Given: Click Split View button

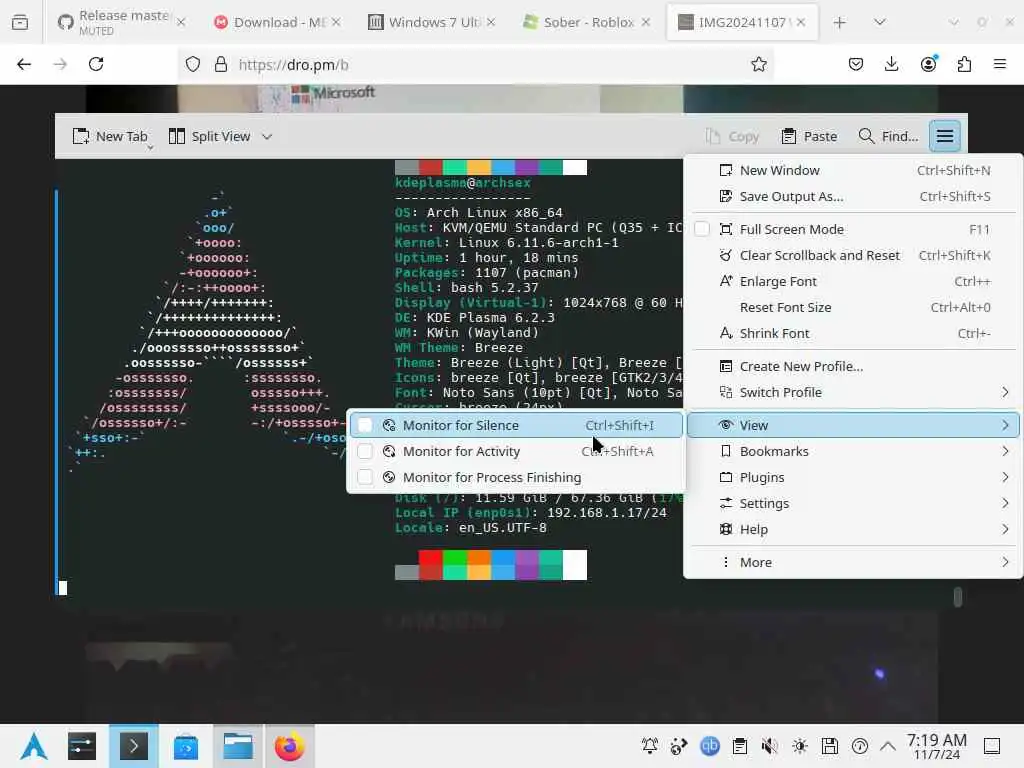Looking at the screenshot, I should [210, 136].
